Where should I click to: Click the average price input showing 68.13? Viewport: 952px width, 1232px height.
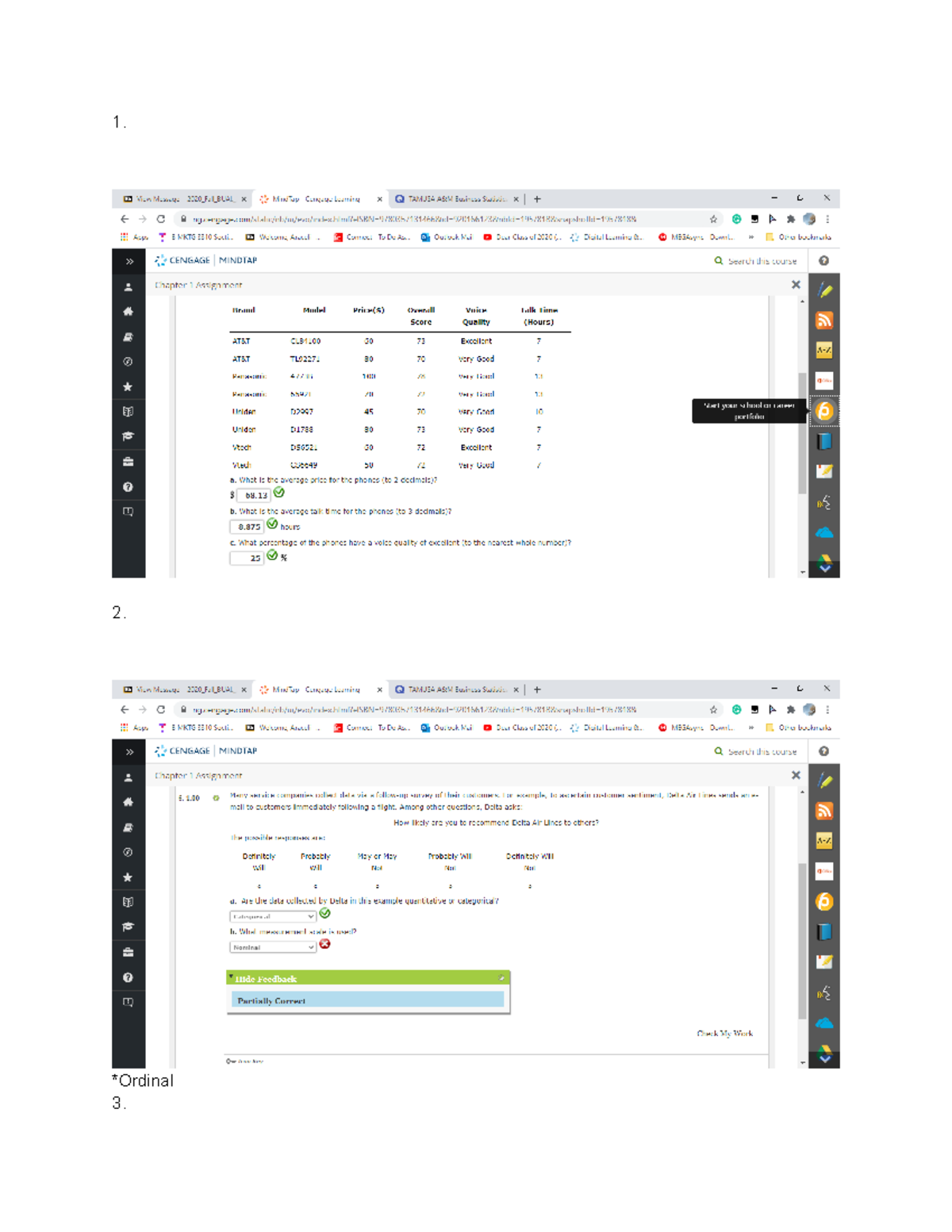(254, 495)
